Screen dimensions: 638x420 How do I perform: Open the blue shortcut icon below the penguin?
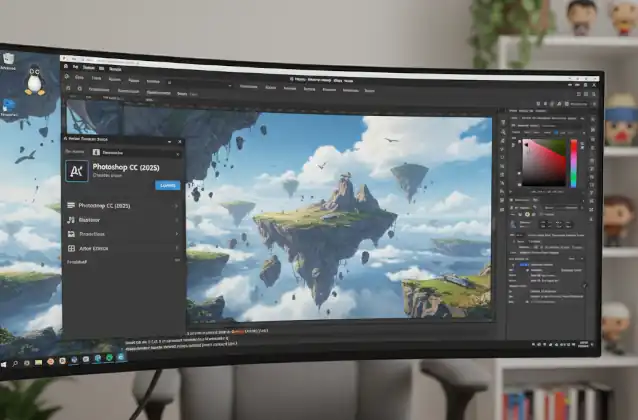9,106
